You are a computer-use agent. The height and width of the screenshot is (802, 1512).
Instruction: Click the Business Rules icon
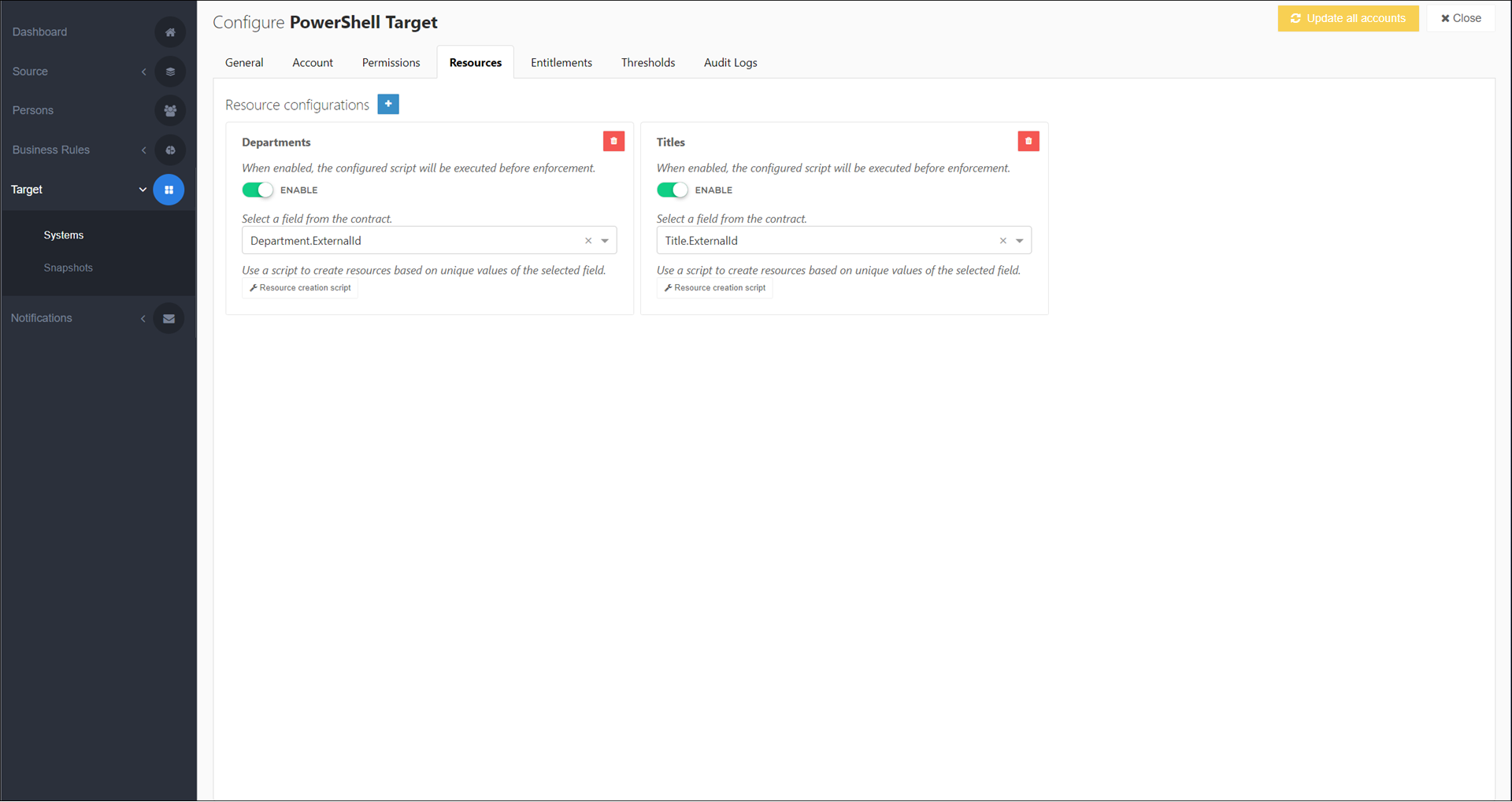click(x=170, y=150)
